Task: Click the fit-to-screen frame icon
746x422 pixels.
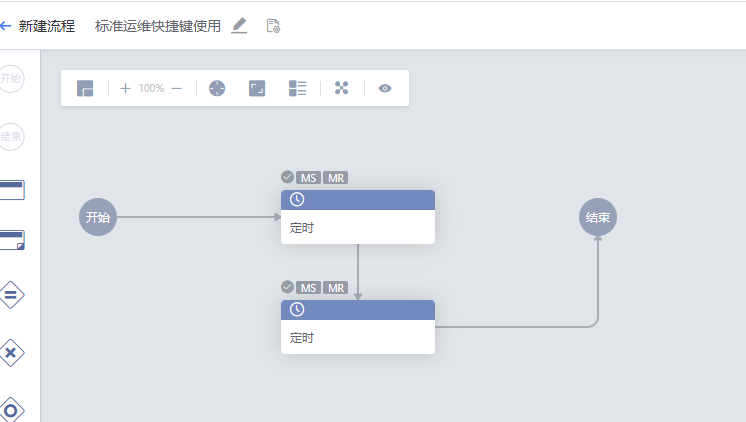Action: tap(257, 88)
